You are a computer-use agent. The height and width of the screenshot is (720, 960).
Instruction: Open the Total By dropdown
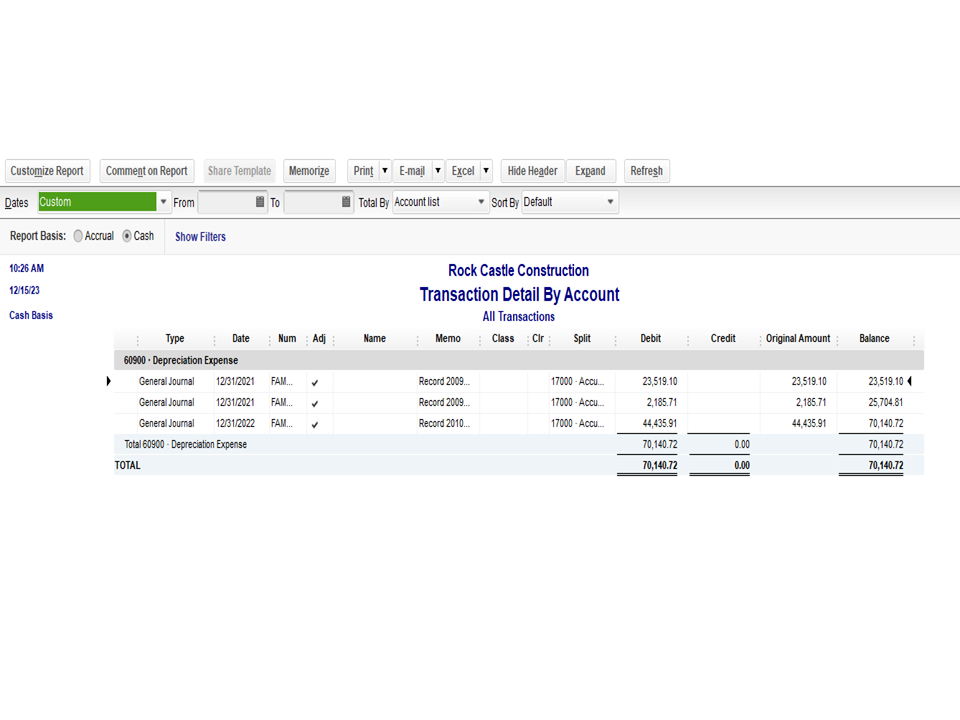(x=440, y=202)
